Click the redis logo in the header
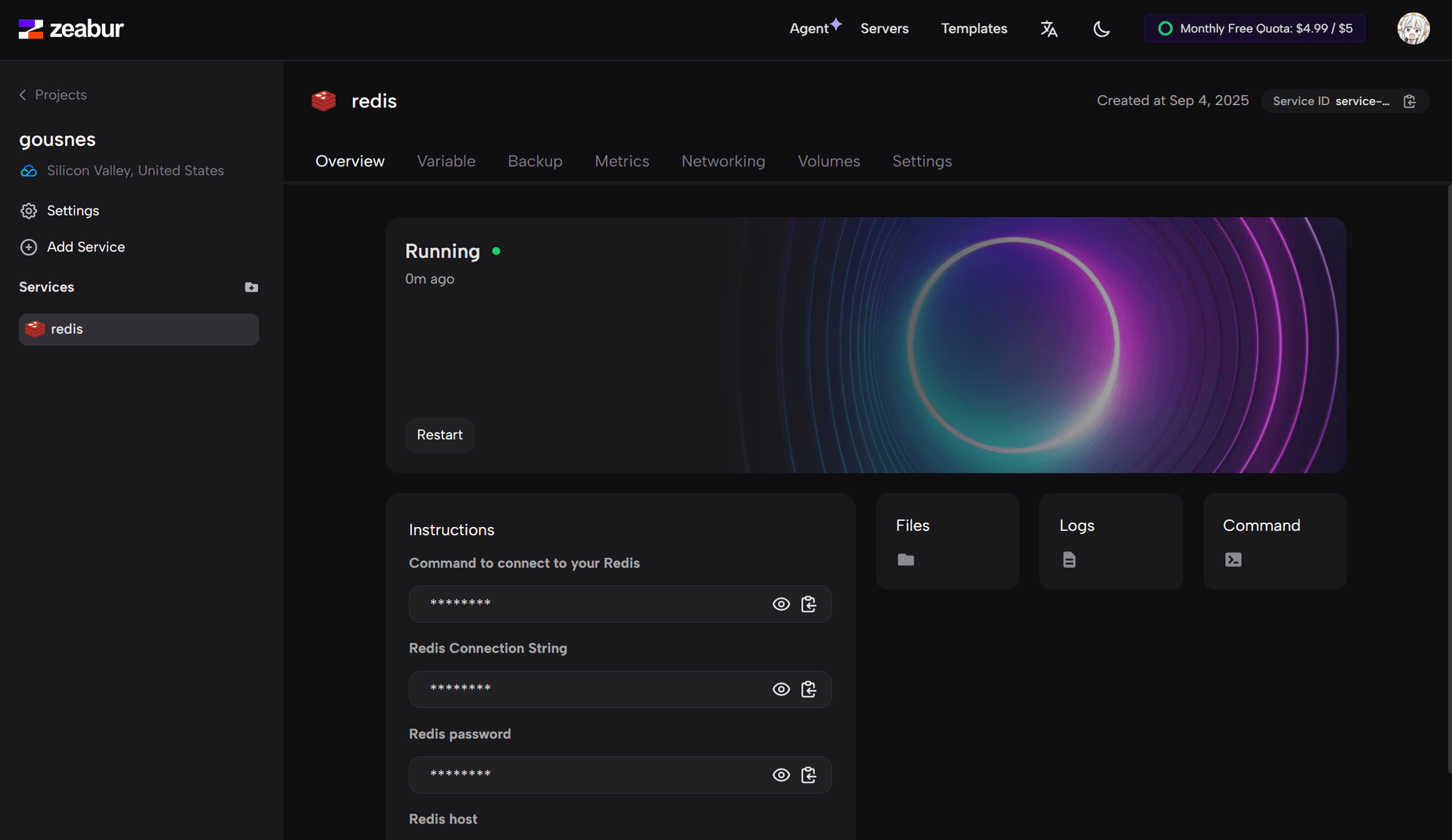 (x=324, y=101)
